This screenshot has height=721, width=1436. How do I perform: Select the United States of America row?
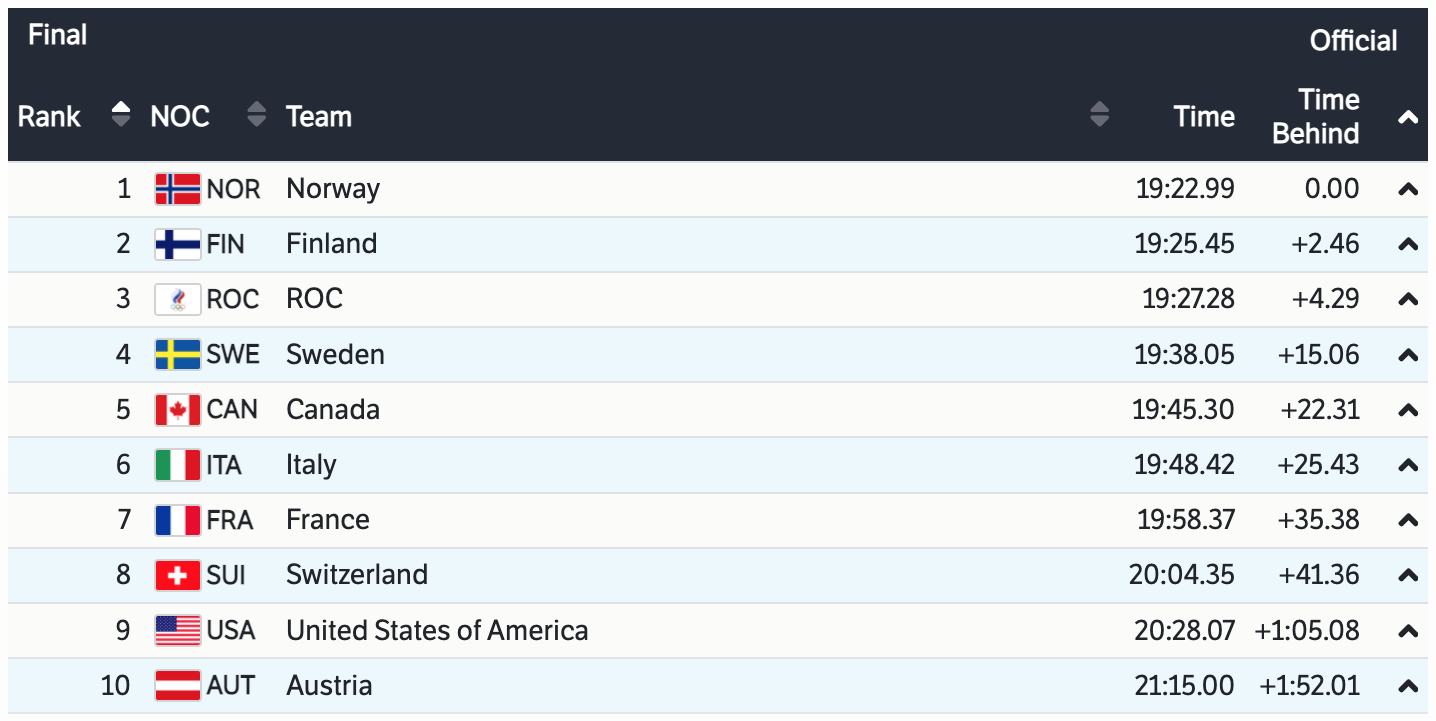437,631
